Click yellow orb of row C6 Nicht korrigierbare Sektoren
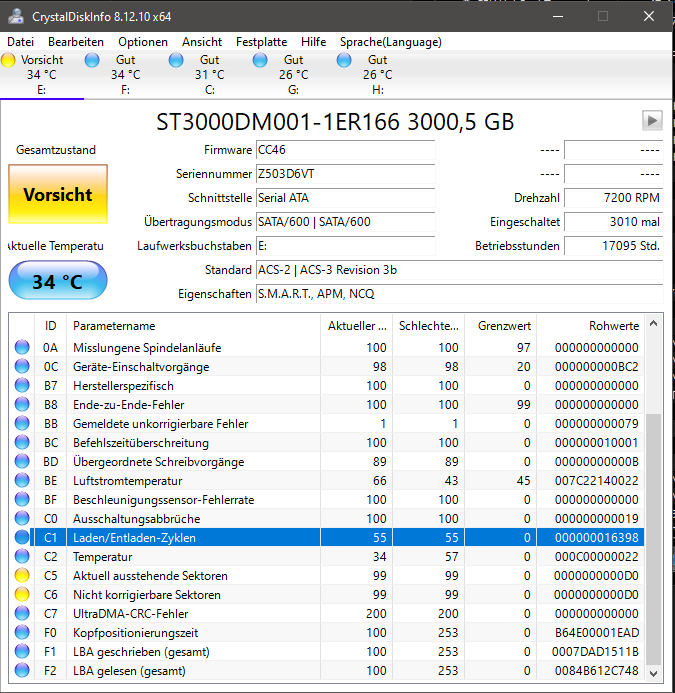This screenshot has width=675, height=693. [22, 594]
